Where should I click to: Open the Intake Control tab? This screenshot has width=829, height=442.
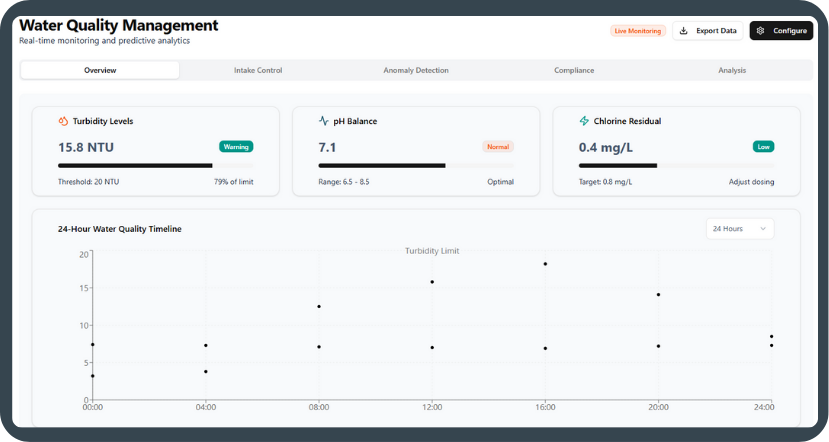pos(258,70)
